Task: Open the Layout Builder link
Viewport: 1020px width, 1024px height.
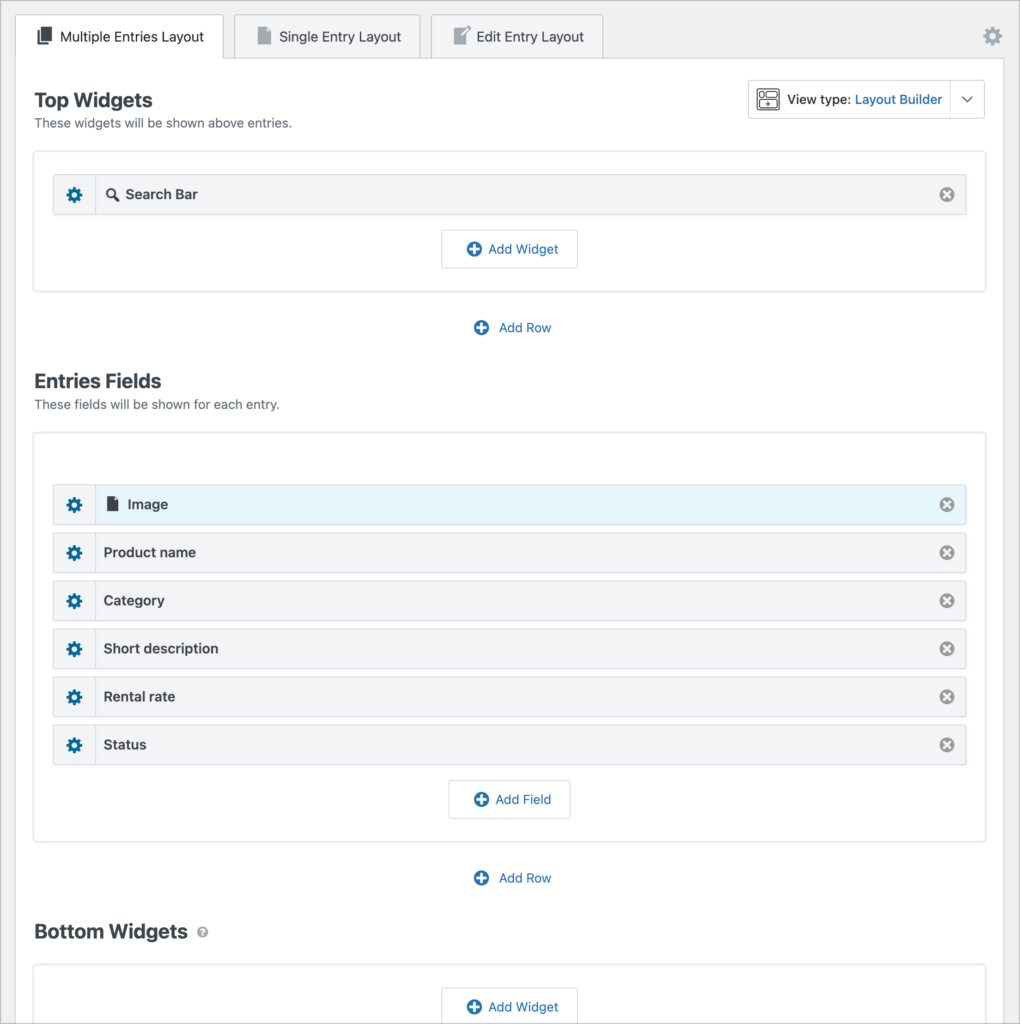Action: (x=898, y=99)
